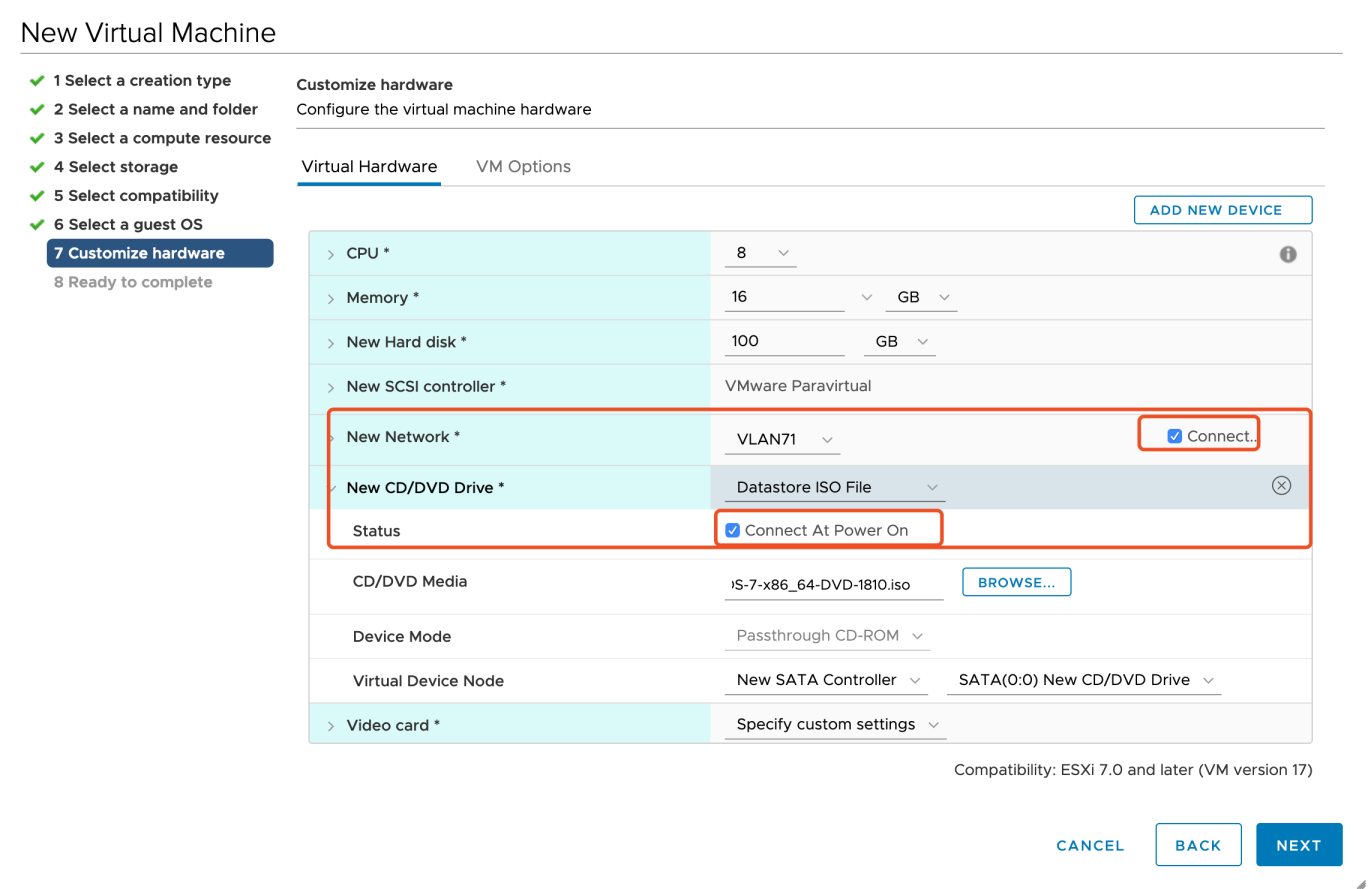
Task: Expand the New Hard disk settings
Action: click(330, 341)
